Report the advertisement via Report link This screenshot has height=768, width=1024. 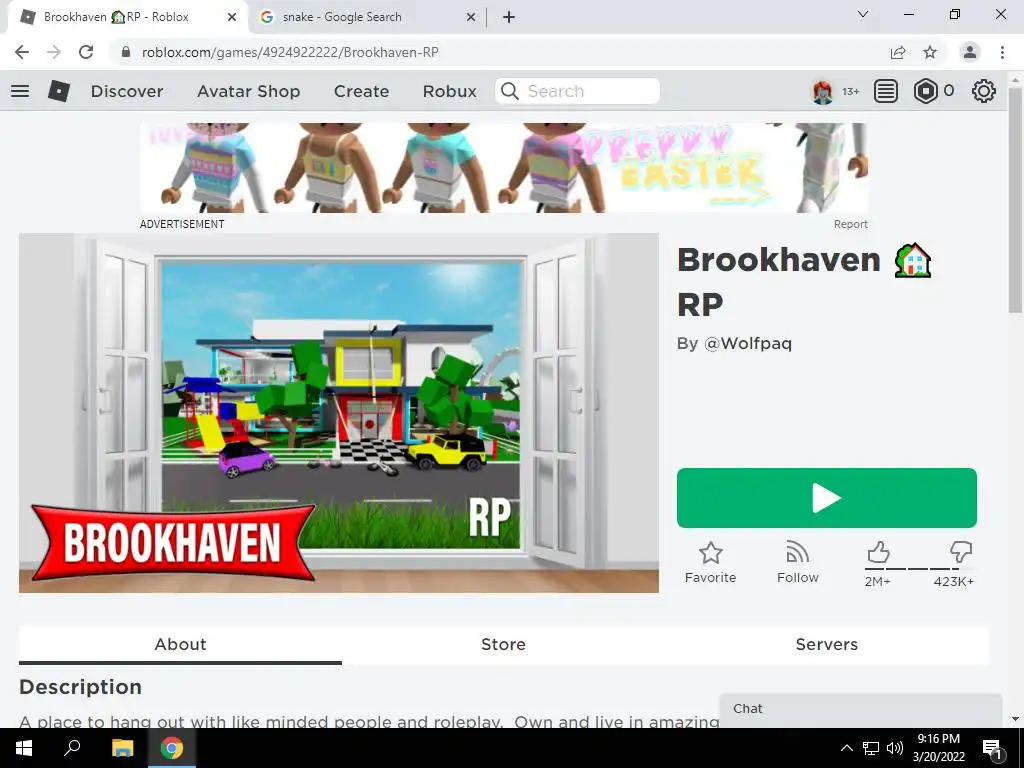(850, 224)
